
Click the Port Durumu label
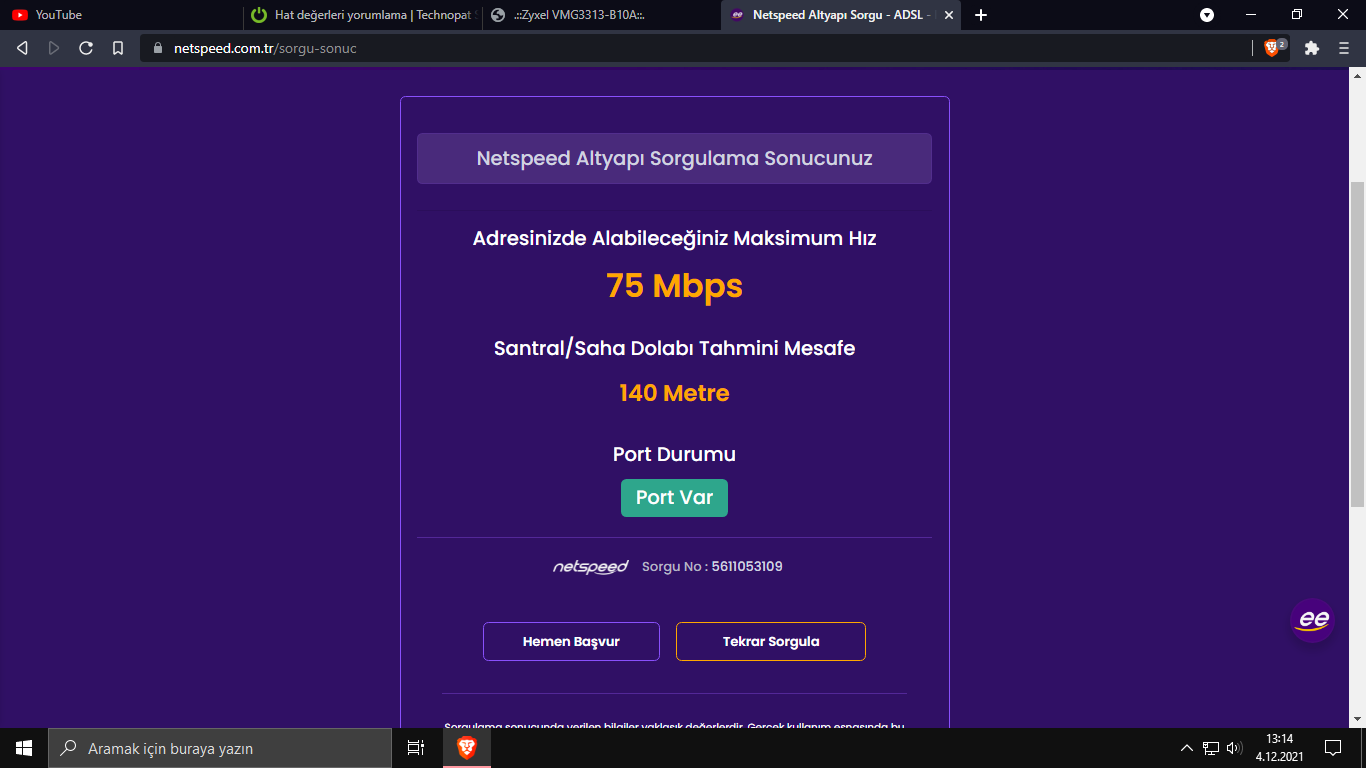pyautogui.click(x=674, y=454)
